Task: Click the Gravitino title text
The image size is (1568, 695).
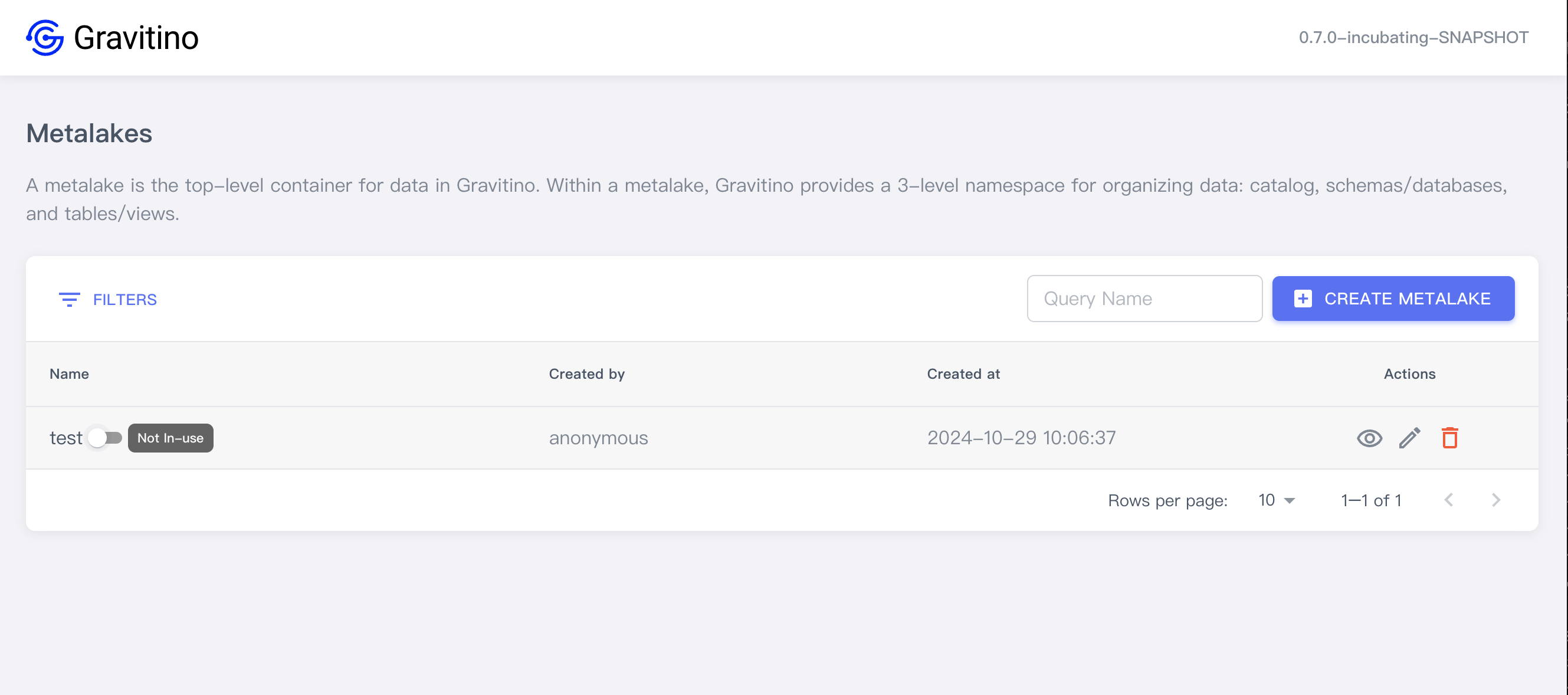Action: click(x=136, y=38)
